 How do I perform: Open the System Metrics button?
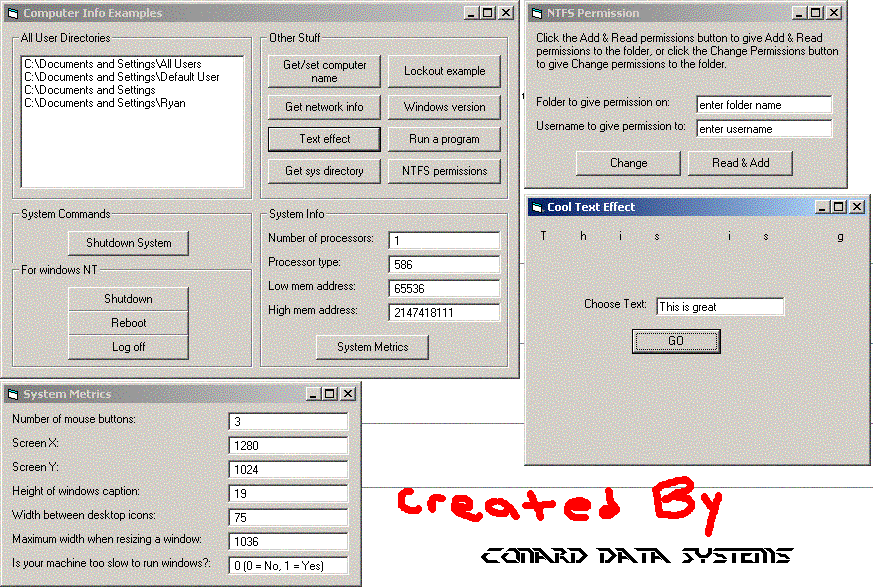[x=372, y=347]
